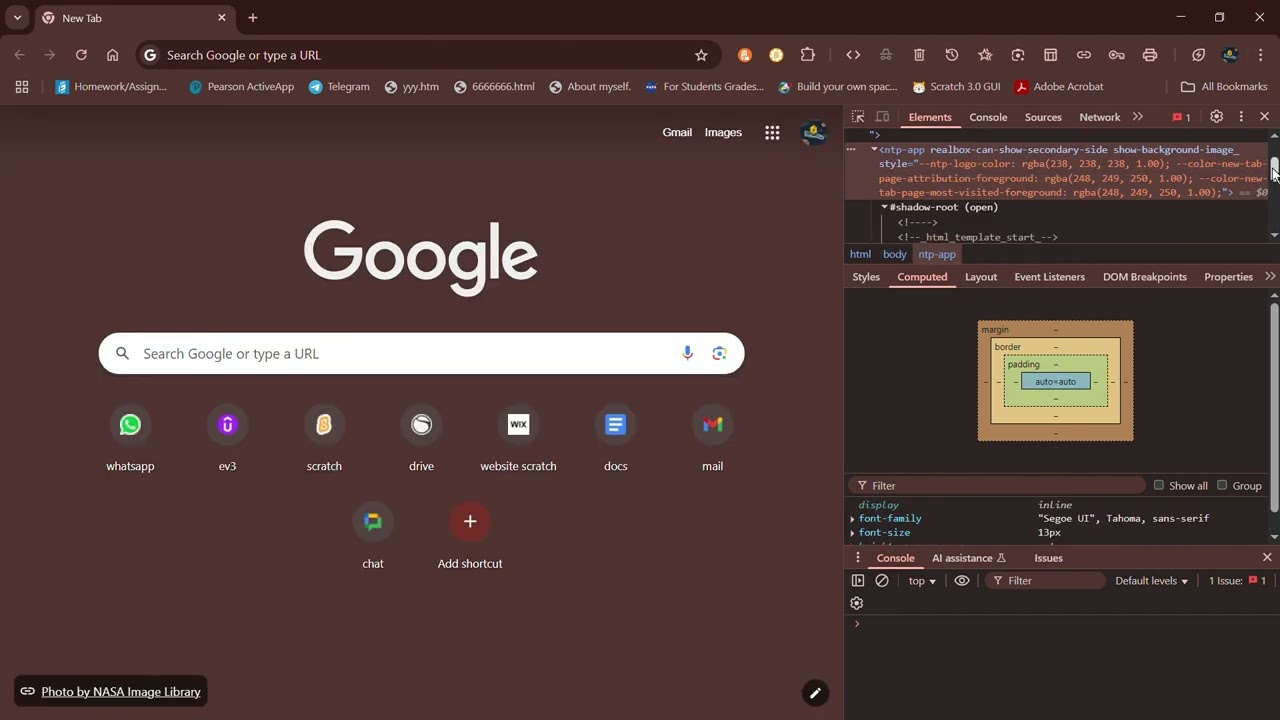Show more sidebar tabs after Properties

[x=1270, y=277]
